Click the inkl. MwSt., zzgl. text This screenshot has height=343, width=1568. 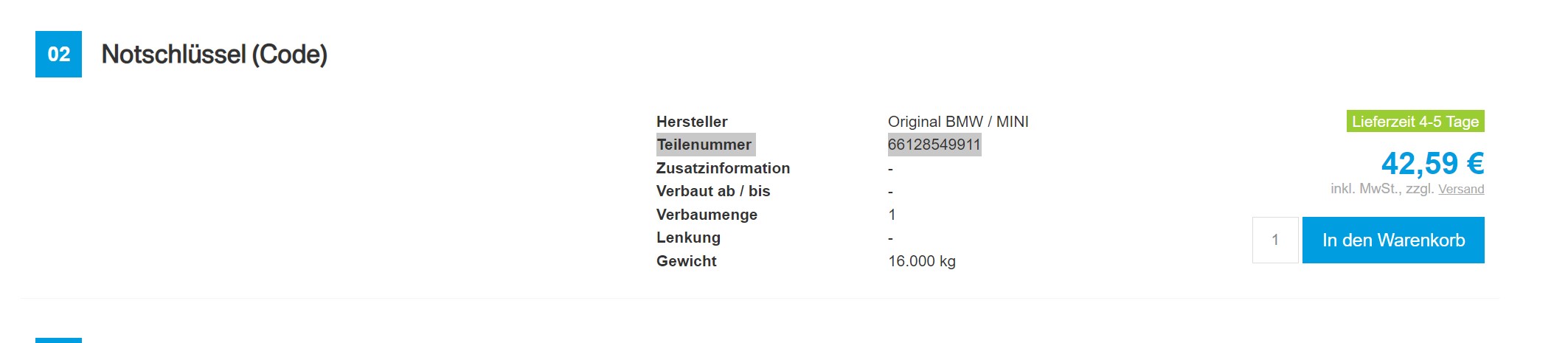click(x=1382, y=189)
